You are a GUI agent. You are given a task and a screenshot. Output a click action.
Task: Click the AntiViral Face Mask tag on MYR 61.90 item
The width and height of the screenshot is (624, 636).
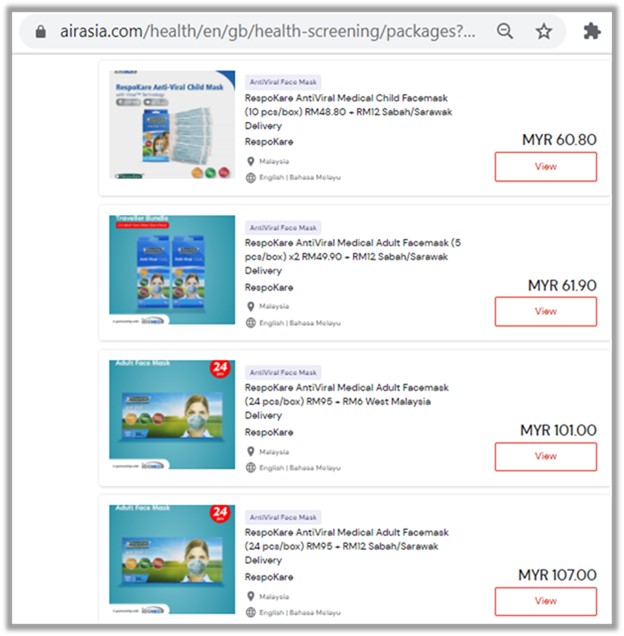click(x=283, y=228)
